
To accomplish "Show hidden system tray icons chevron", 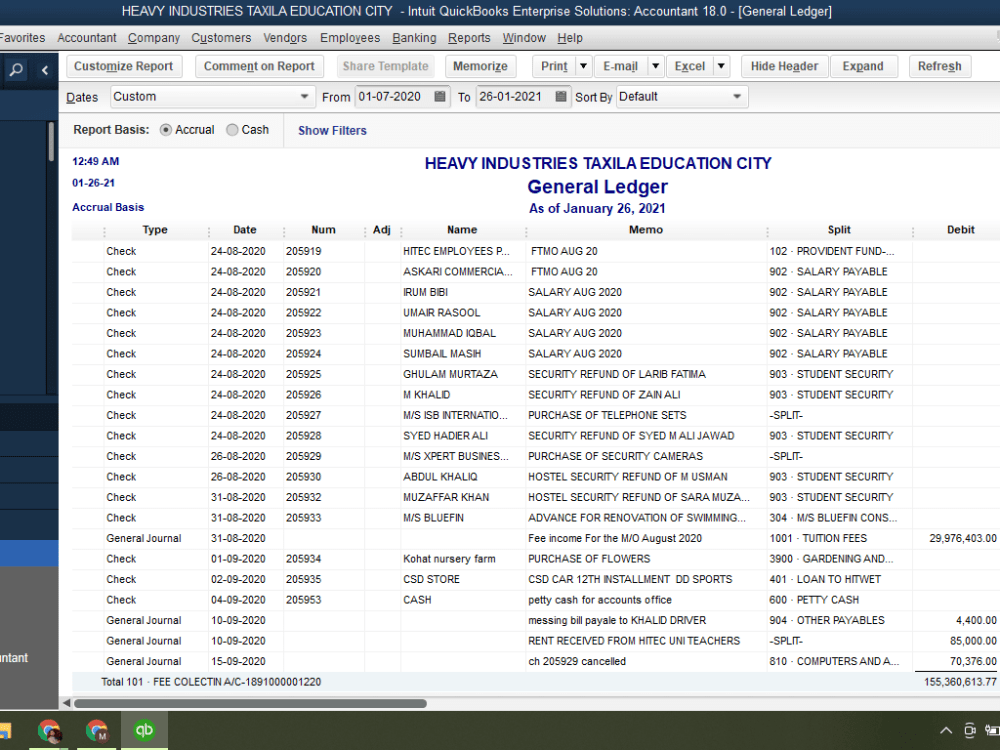I will coord(946,731).
